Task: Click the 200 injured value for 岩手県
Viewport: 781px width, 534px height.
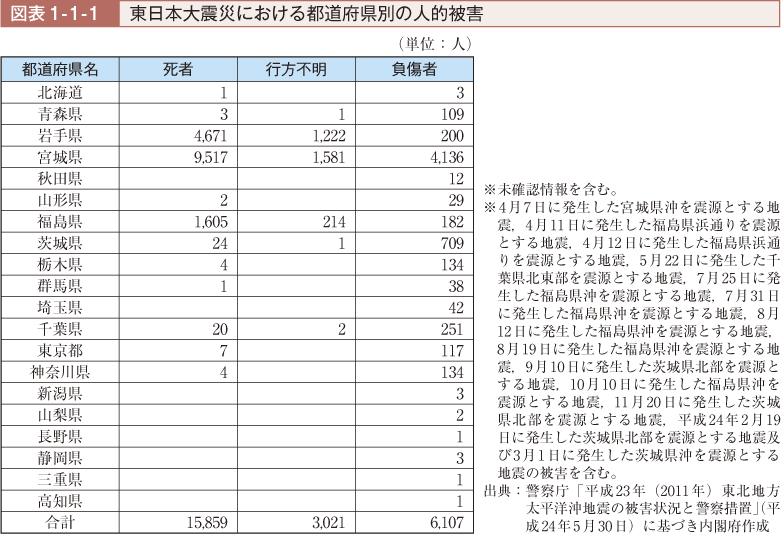Action: coord(452,135)
